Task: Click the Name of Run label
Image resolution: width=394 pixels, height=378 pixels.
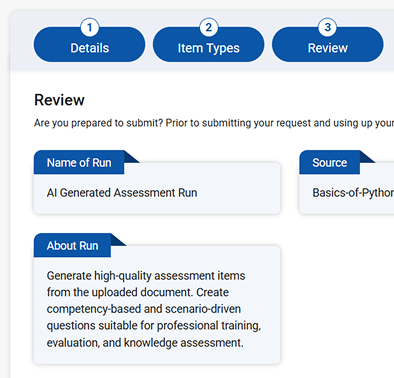Action: 79,163
